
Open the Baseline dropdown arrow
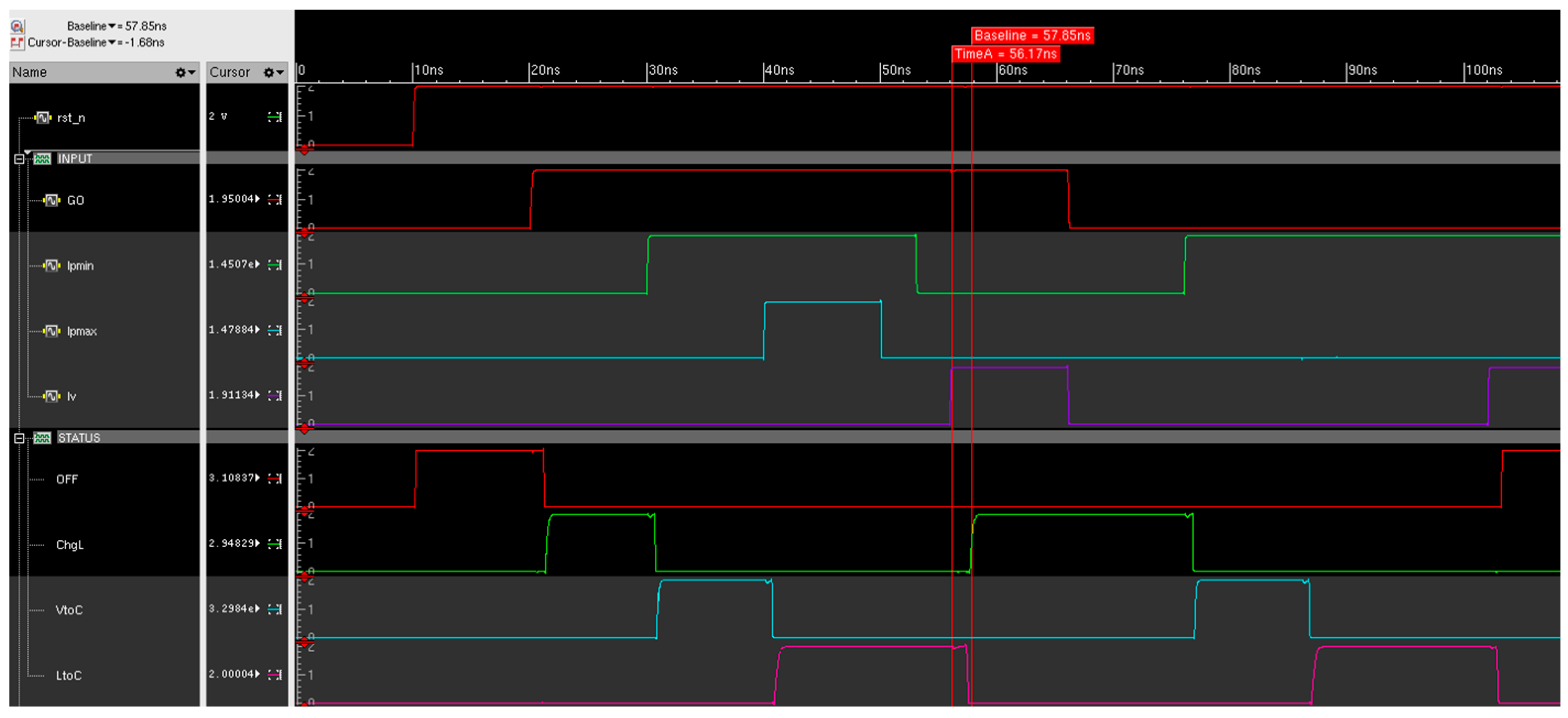coord(112,26)
